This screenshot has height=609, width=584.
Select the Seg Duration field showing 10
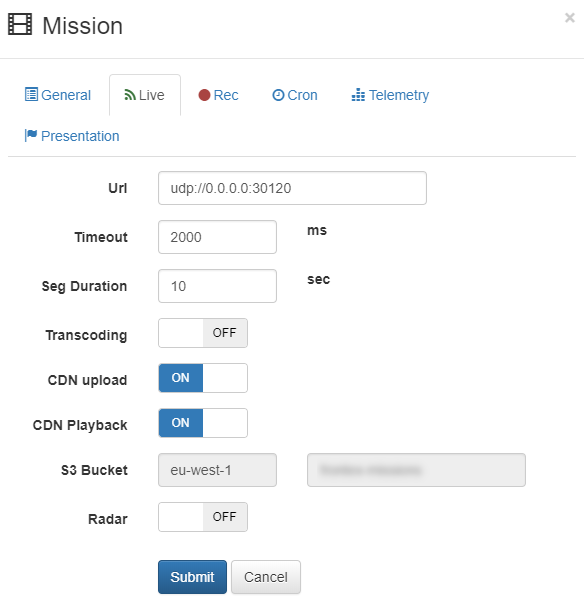(x=217, y=286)
